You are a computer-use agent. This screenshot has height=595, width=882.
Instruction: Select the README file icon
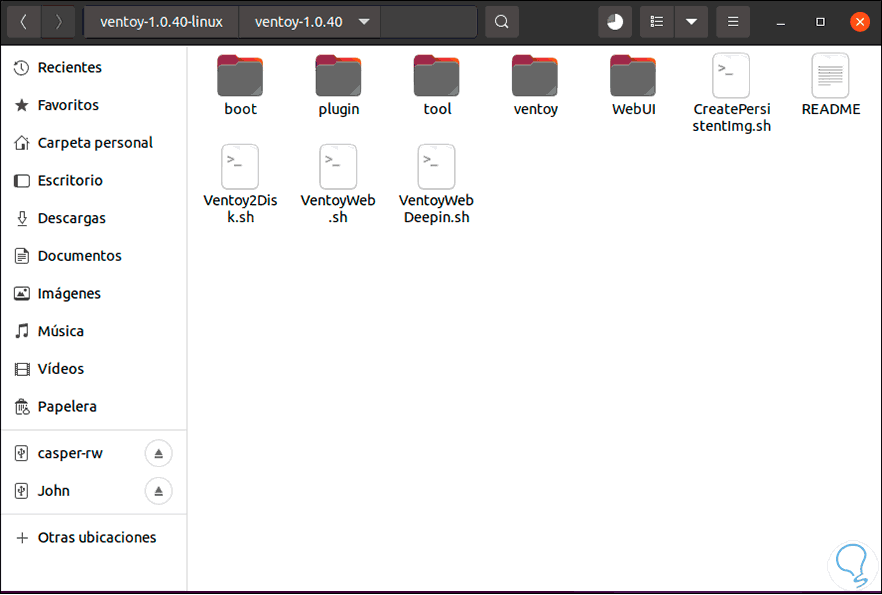click(x=830, y=76)
